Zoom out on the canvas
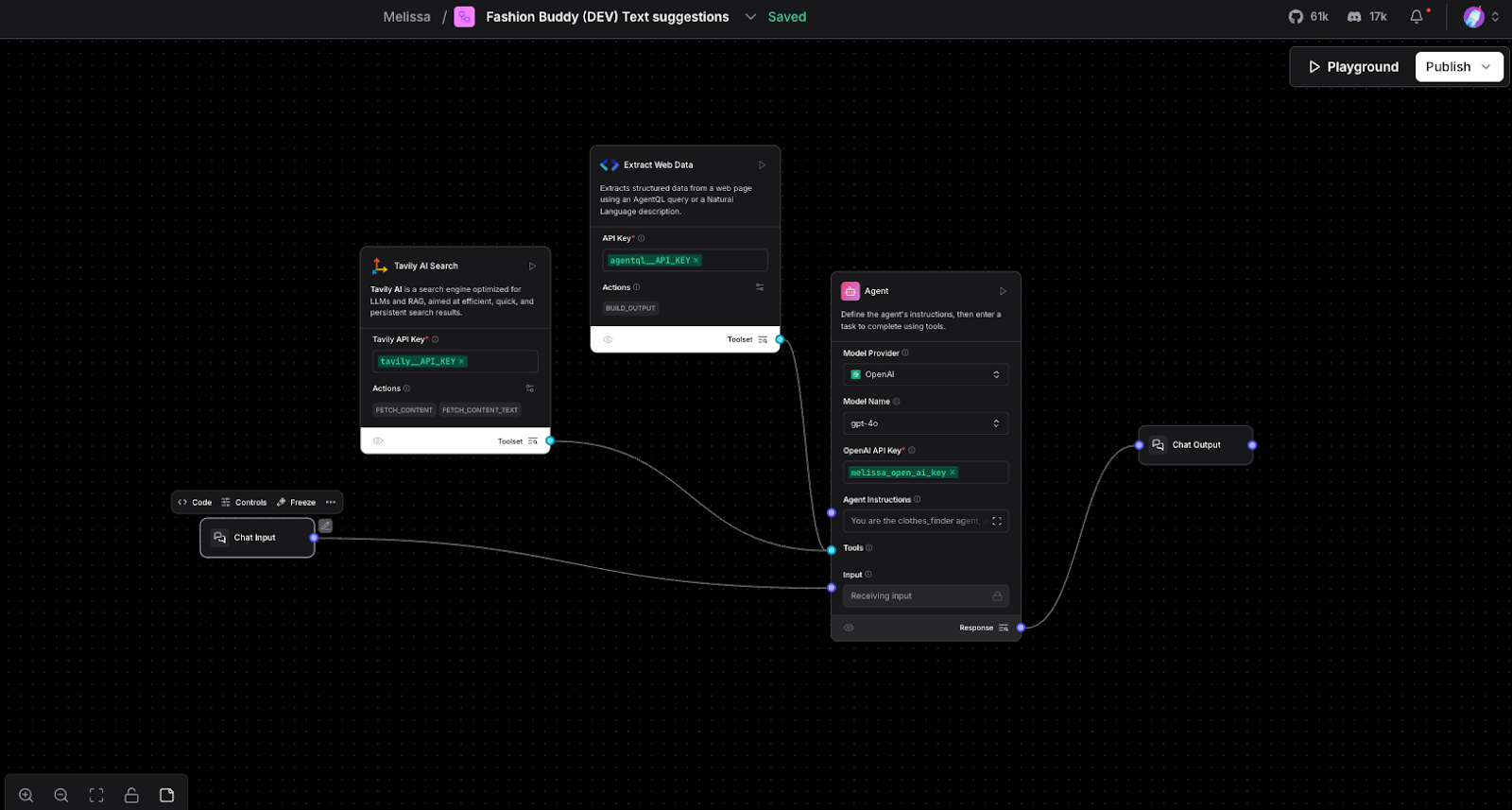 [61, 795]
